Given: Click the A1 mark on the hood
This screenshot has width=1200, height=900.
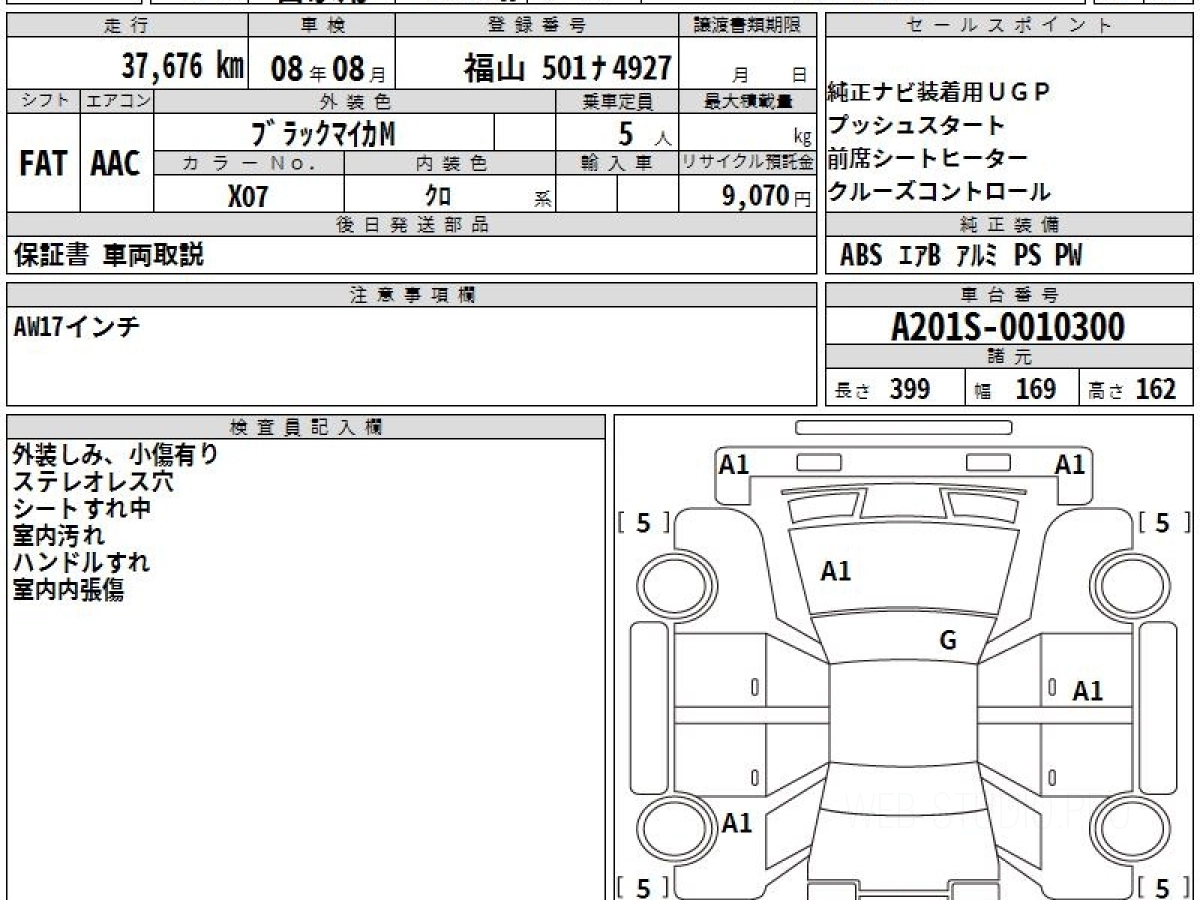Looking at the screenshot, I should (835, 571).
